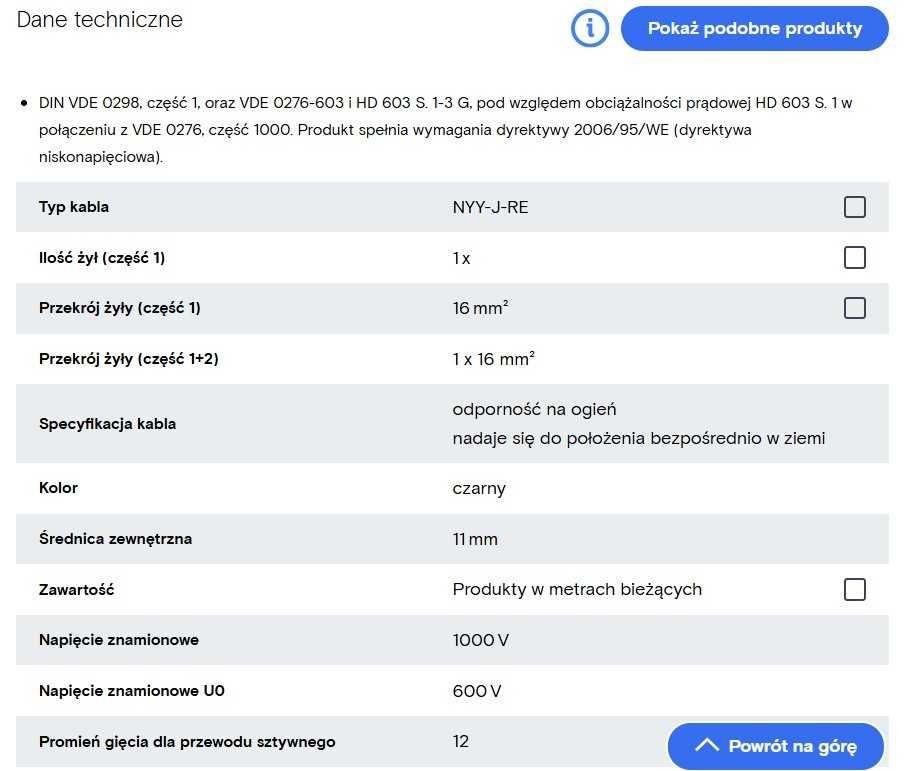Click the Napięcie znamionowe 1000 V value
906x771 pixels.
[481, 640]
